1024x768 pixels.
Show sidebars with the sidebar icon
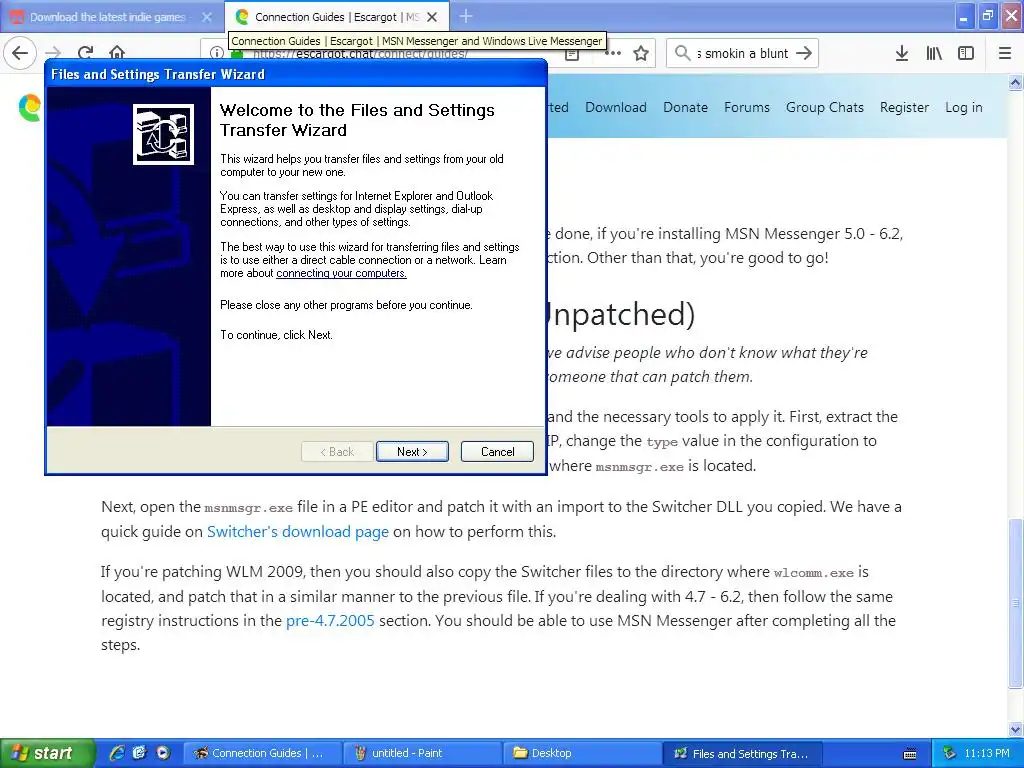(x=966, y=54)
